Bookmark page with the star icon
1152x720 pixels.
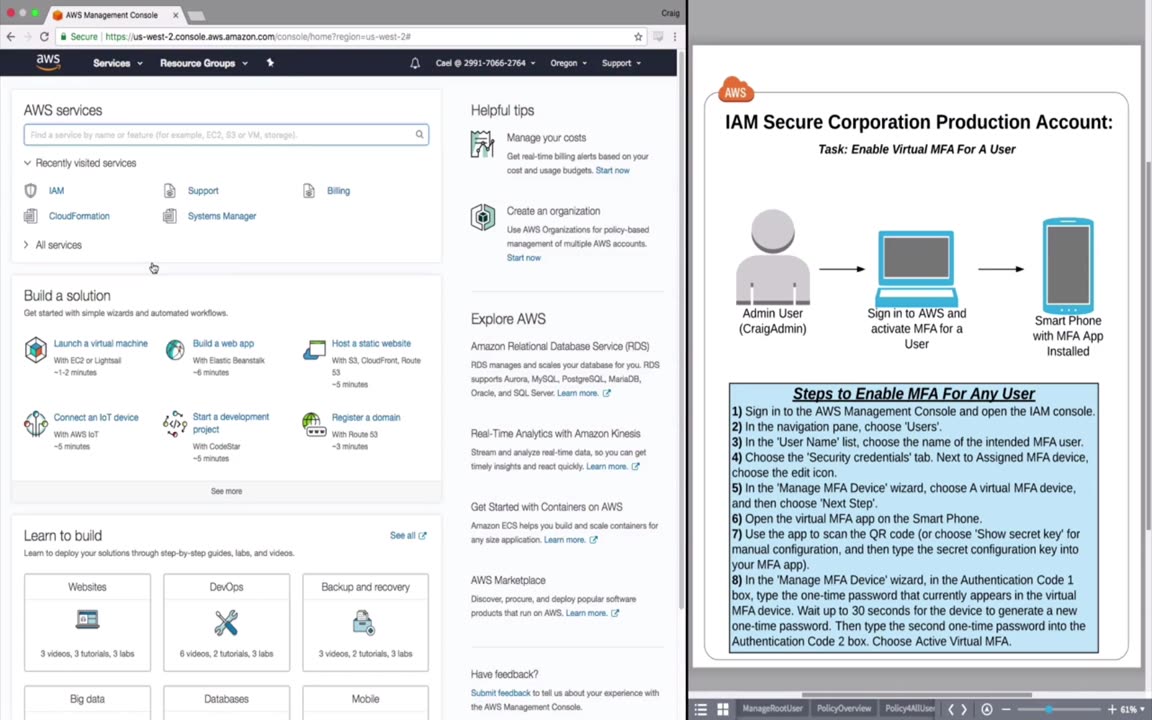point(638,37)
